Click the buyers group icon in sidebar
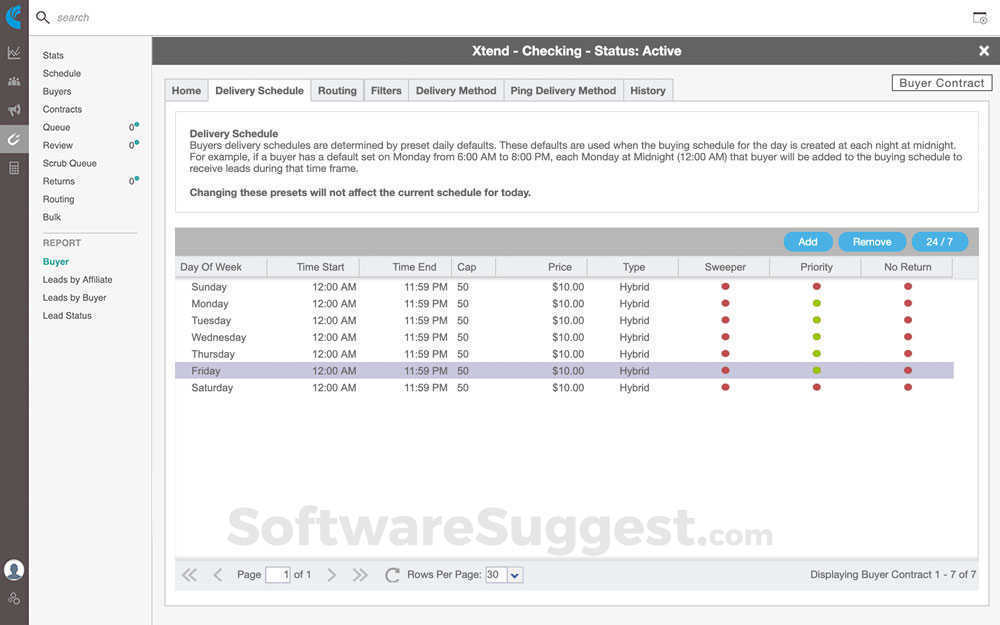 click(x=14, y=81)
